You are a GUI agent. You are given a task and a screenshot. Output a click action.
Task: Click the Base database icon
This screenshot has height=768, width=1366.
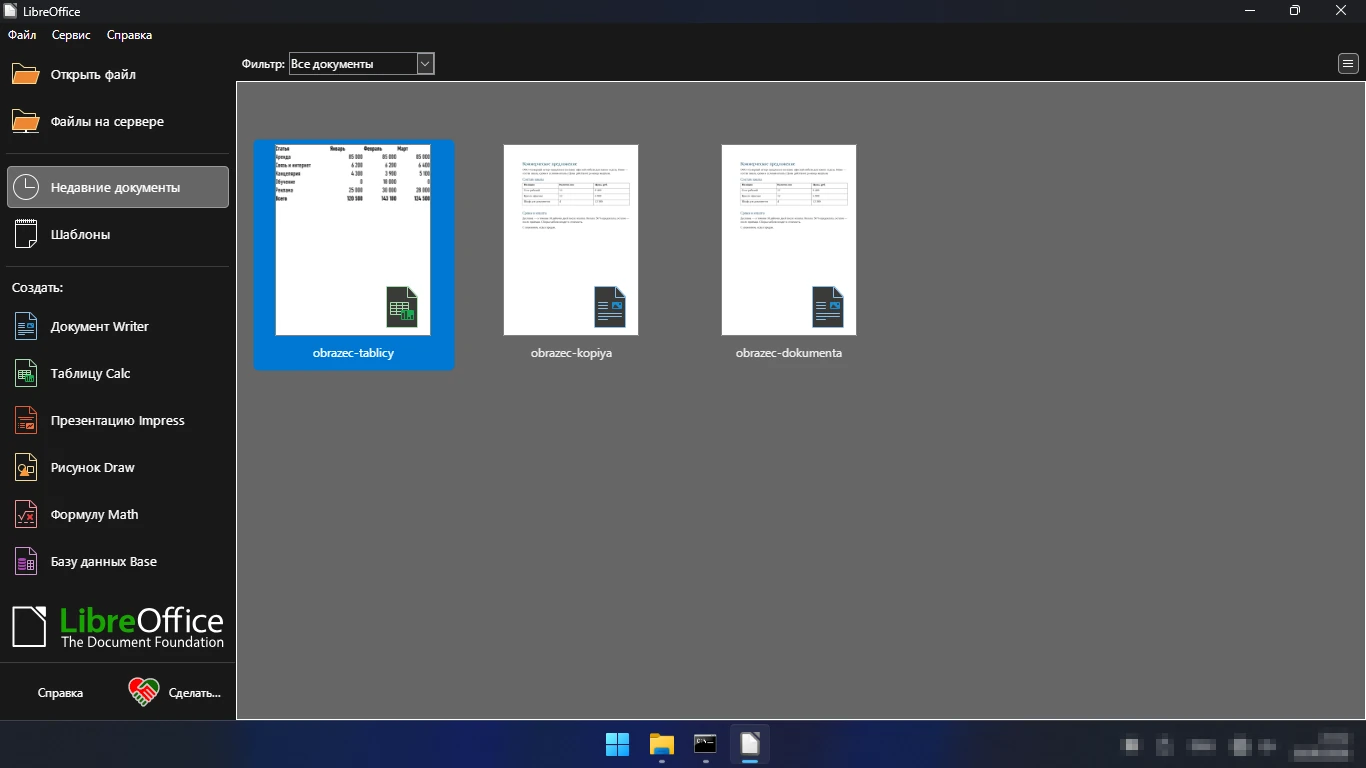click(26, 561)
